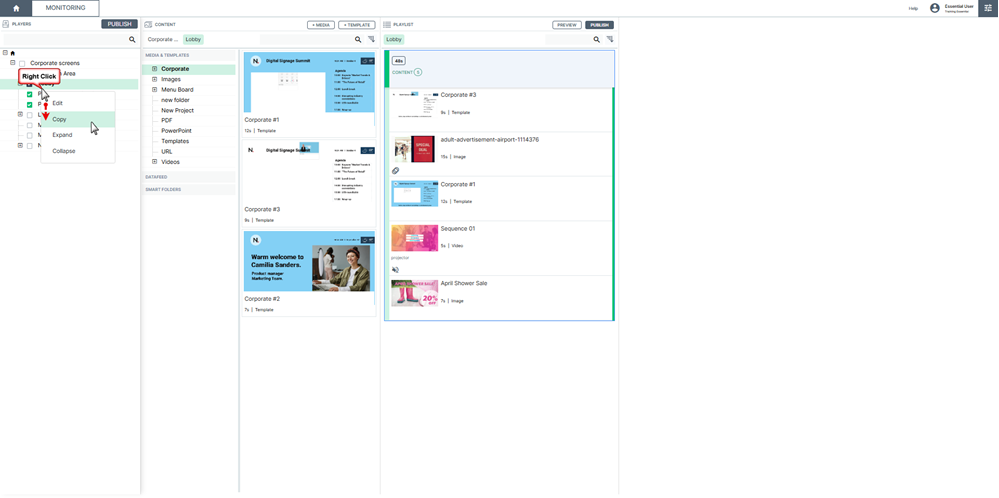Select the Sequence 01 video thumbnail

[x=414, y=238]
